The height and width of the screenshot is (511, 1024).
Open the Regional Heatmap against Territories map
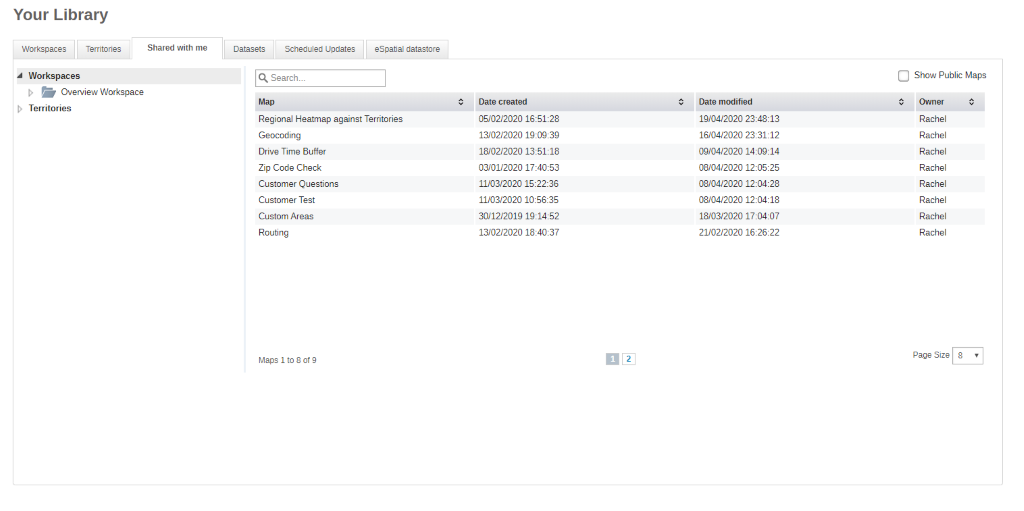[x=330, y=119]
